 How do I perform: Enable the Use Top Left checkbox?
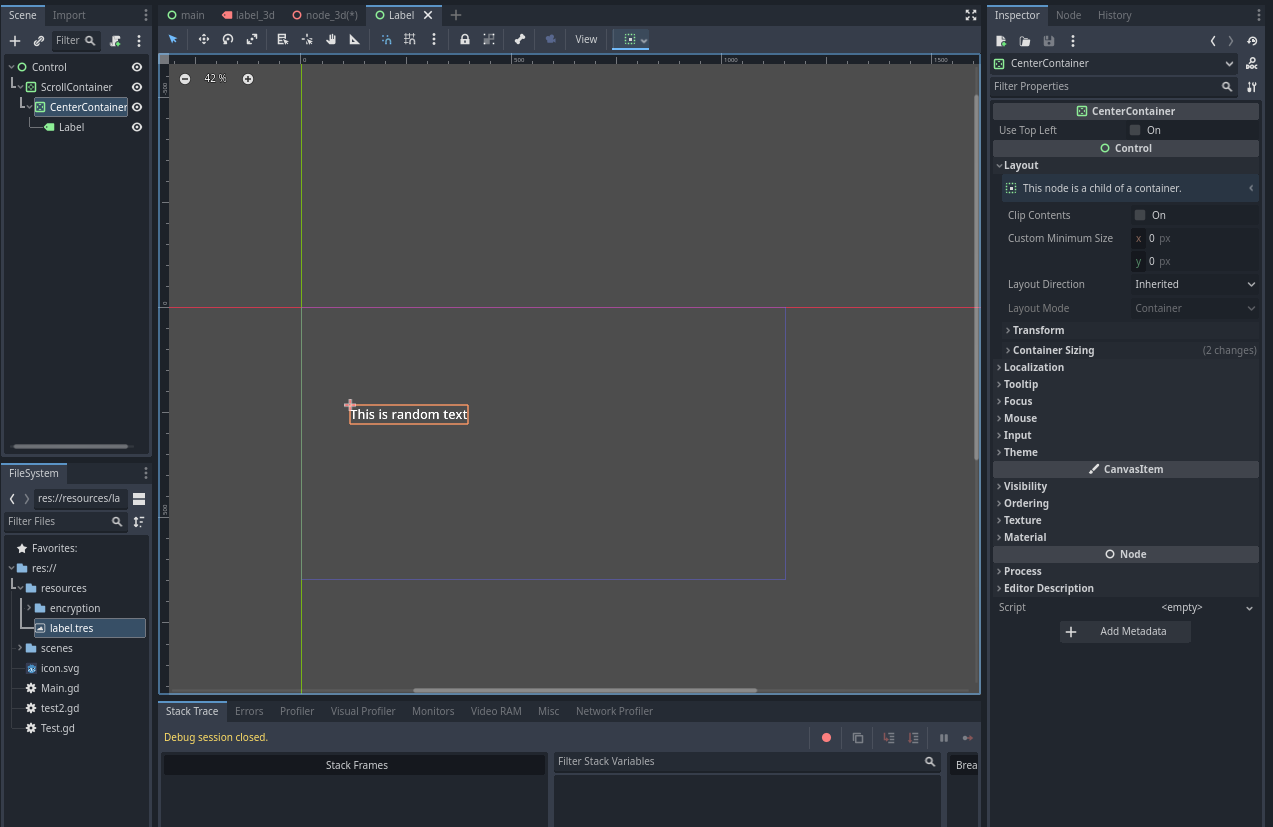tap(1135, 130)
